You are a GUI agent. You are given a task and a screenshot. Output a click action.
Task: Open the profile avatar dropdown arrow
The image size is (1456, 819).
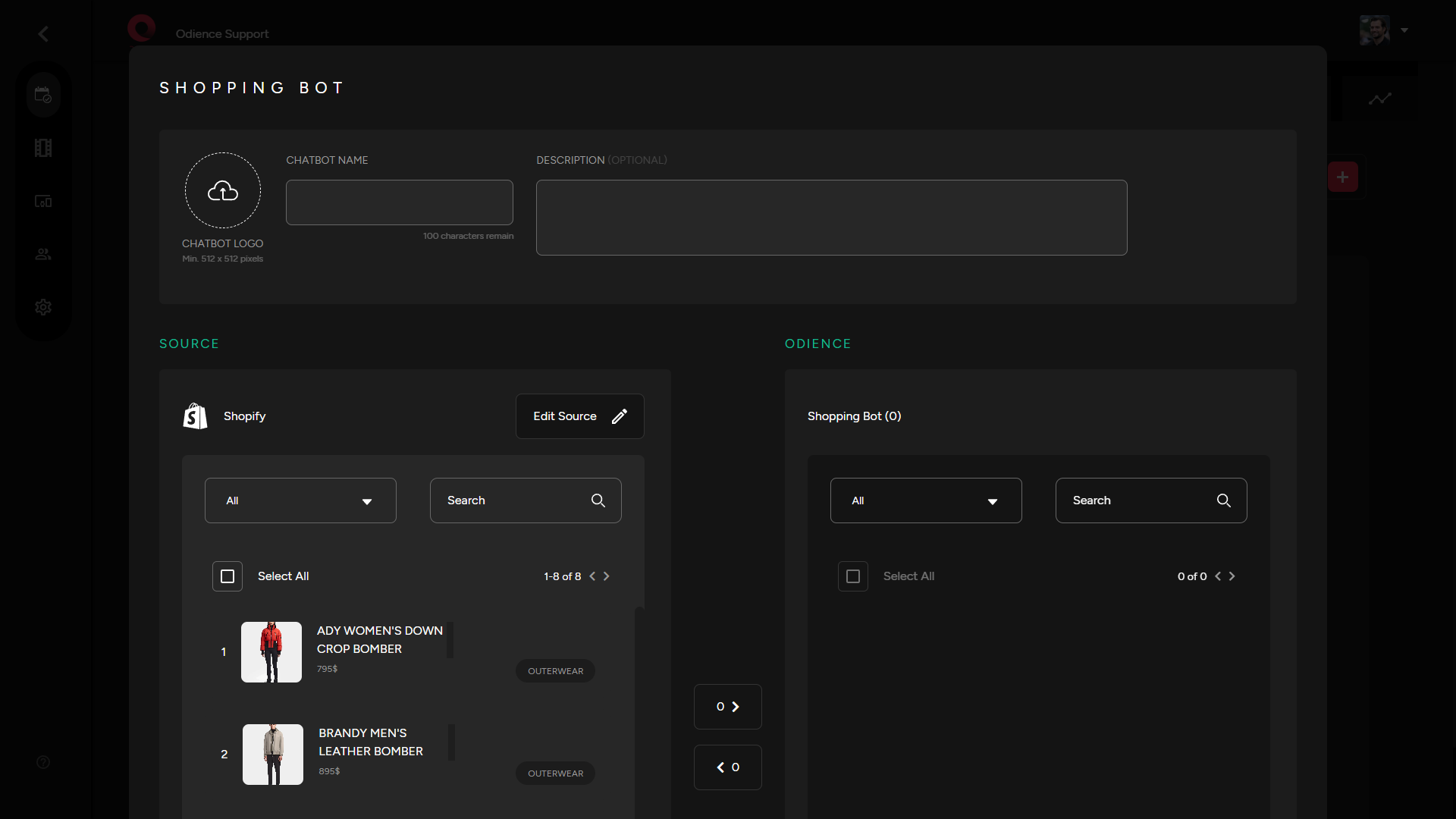(x=1404, y=30)
